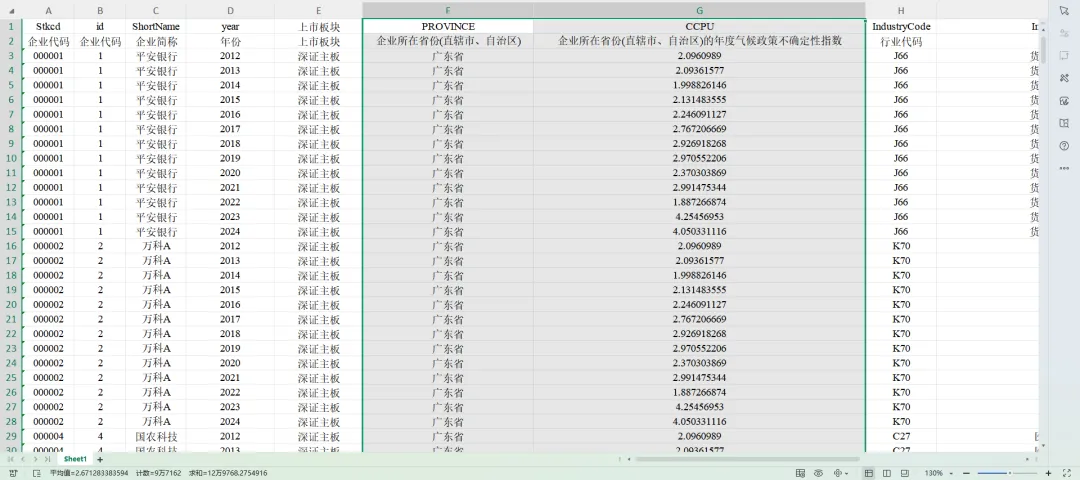
Task: Open reading mode crosshair dropdown in status bar
Action: click(840, 473)
